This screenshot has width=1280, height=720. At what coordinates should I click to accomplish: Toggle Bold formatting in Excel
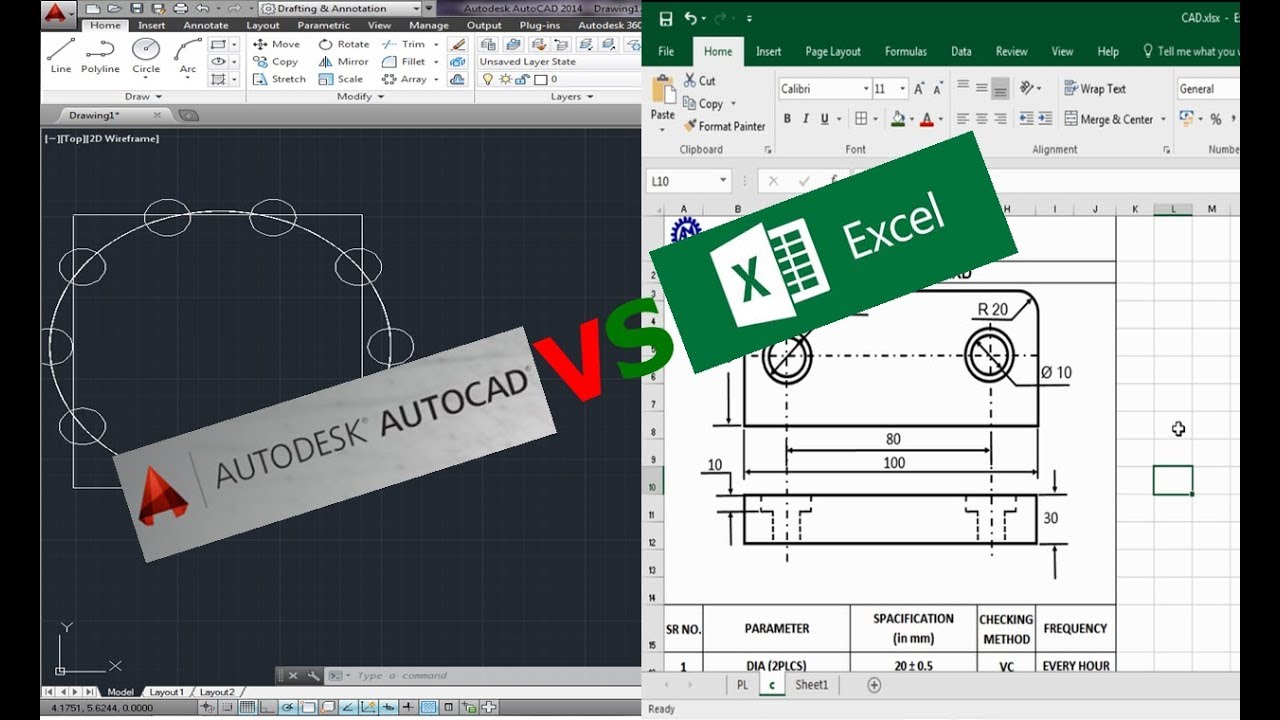pyautogui.click(x=787, y=119)
